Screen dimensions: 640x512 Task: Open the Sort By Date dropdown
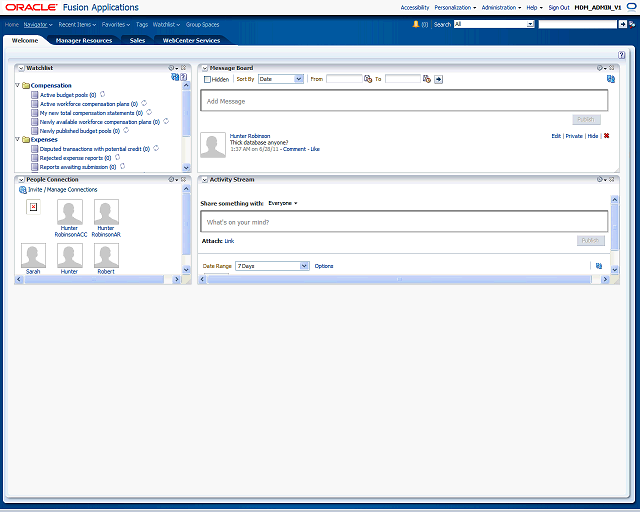pos(281,79)
